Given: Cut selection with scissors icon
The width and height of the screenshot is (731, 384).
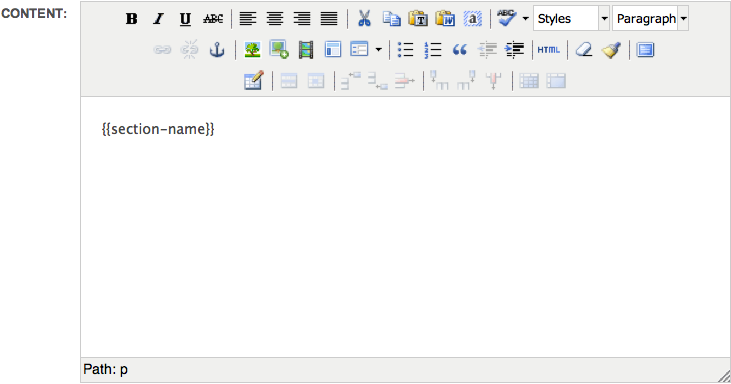Looking at the screenshot, I should pyautogui.click(x=364, y=19).
